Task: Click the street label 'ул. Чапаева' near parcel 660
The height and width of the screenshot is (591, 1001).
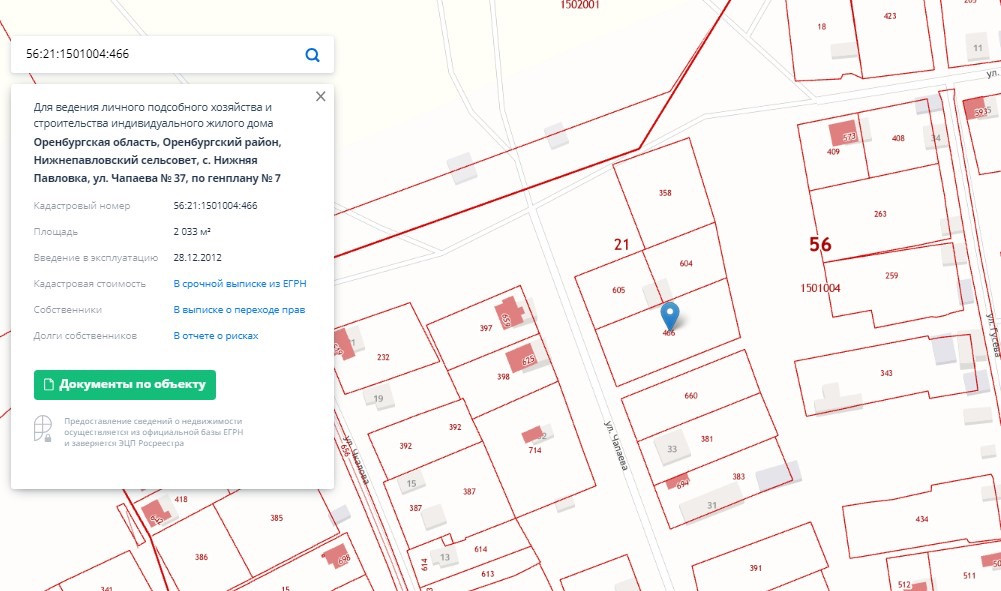Action: pos(616,445)
